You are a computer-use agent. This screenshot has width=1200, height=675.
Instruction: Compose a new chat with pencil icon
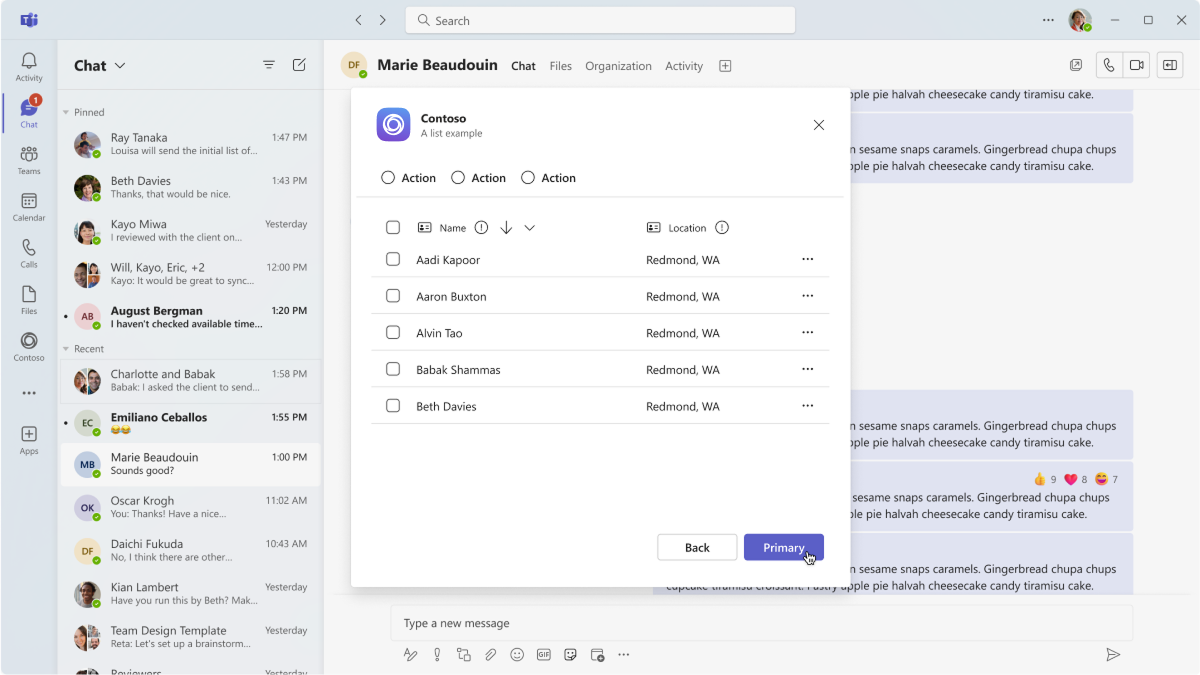click(299, 65)
